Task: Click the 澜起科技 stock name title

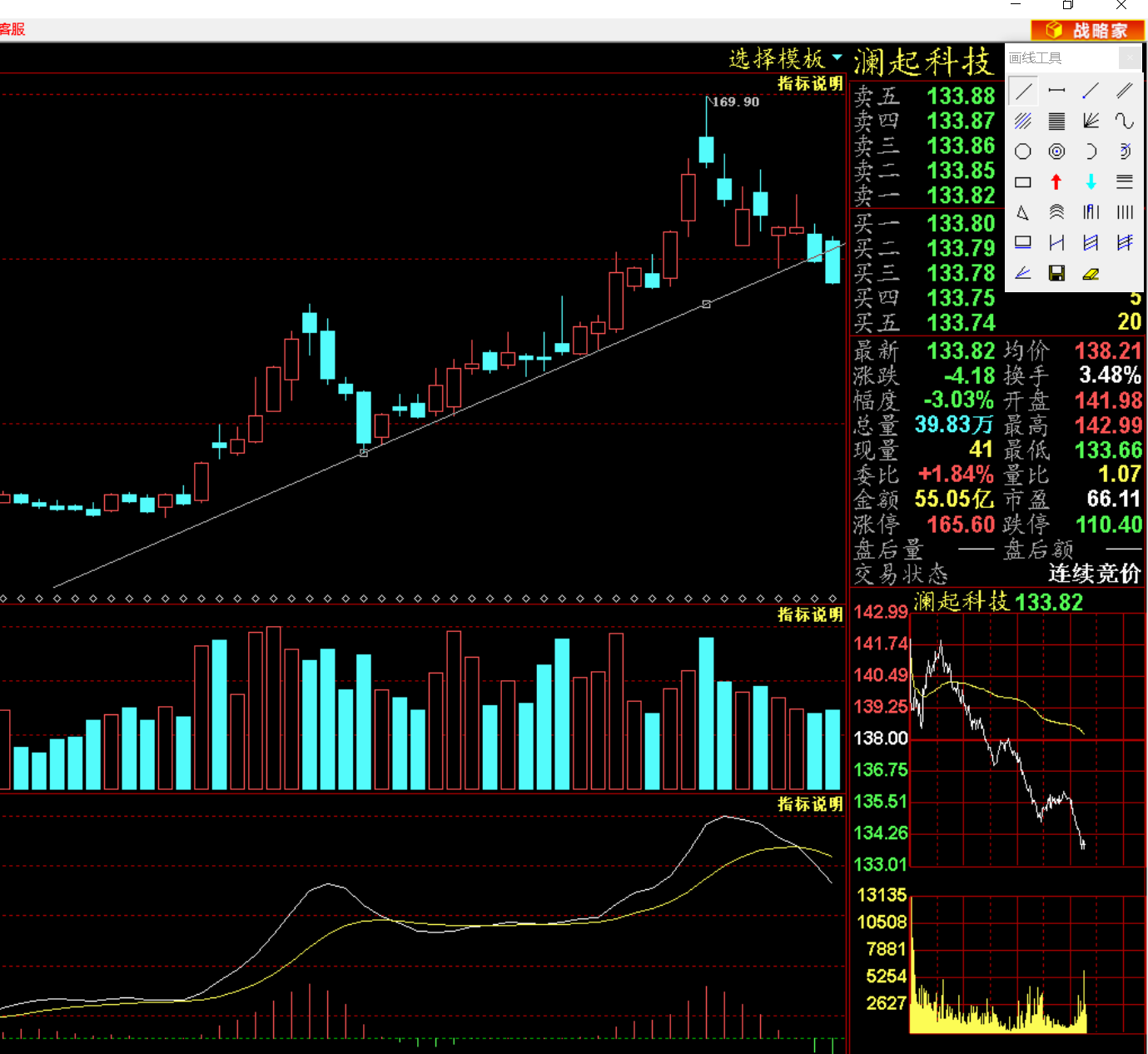Action: pyautogui.click(x=923, y=61)
